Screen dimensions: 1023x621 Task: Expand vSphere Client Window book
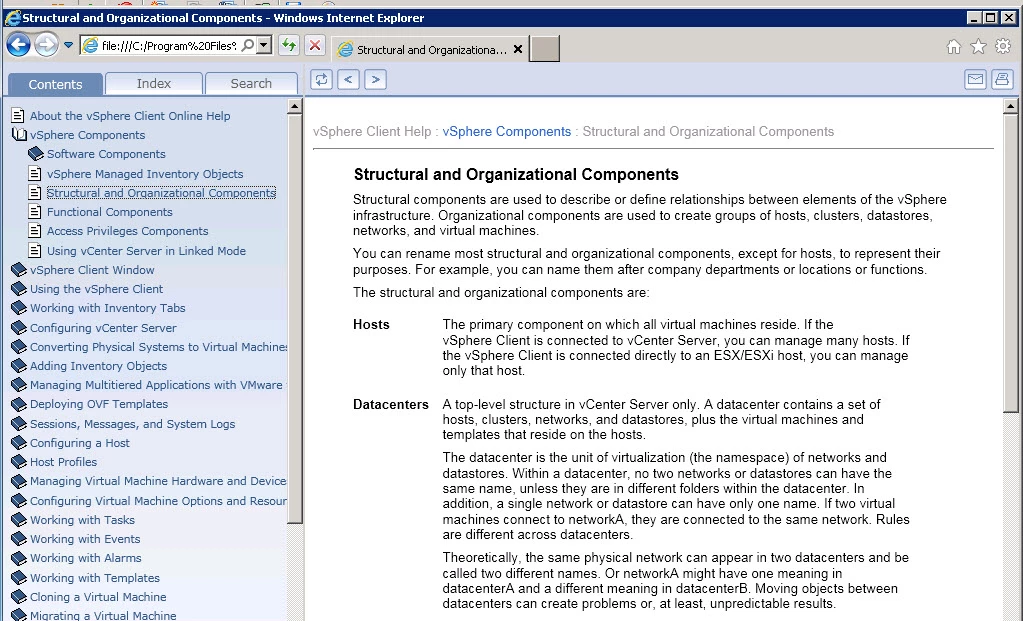[19, 269]
